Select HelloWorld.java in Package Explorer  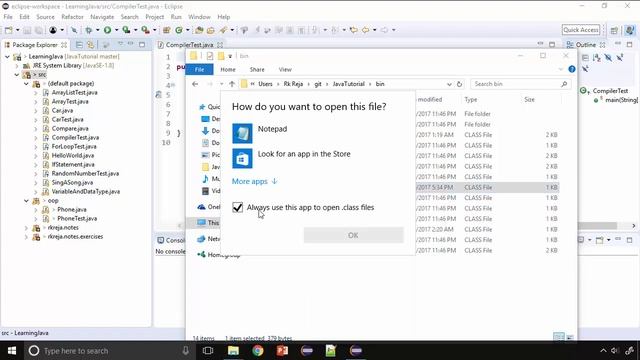tap(73, 156)
